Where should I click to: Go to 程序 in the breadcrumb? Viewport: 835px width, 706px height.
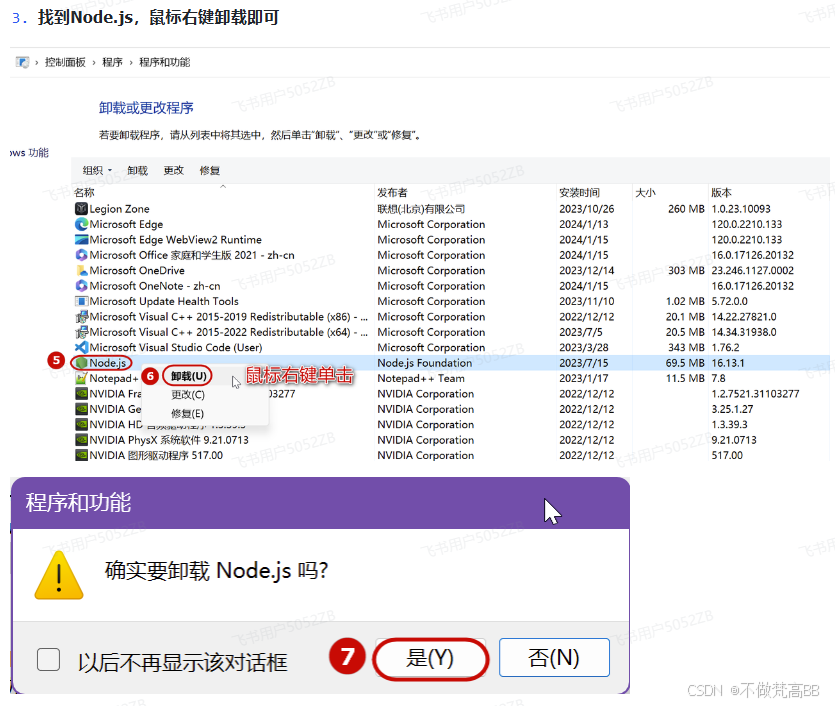pyautogui.click(x=112, y=62)
